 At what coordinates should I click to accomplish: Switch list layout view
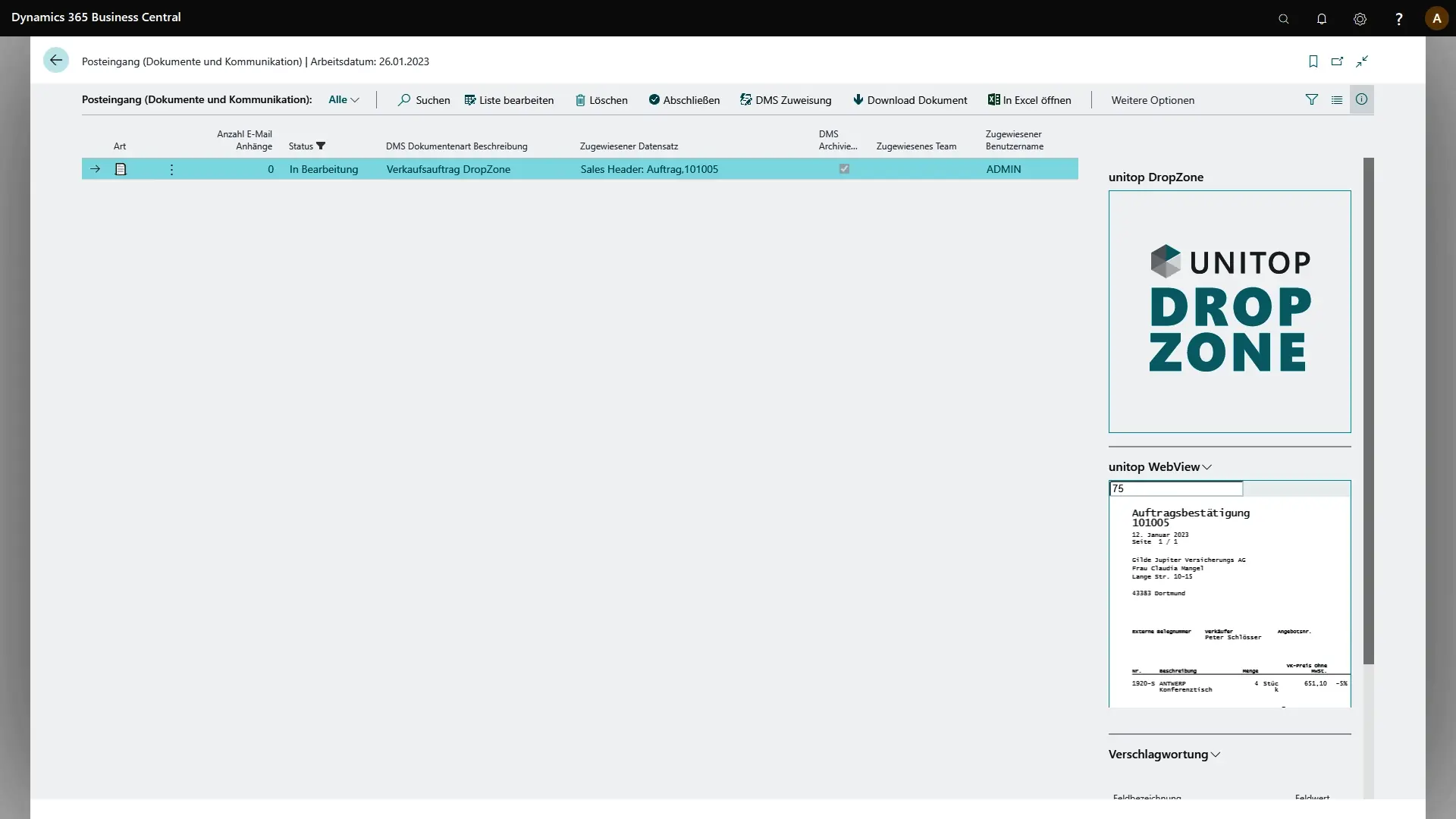click(x=1337, y=99)
